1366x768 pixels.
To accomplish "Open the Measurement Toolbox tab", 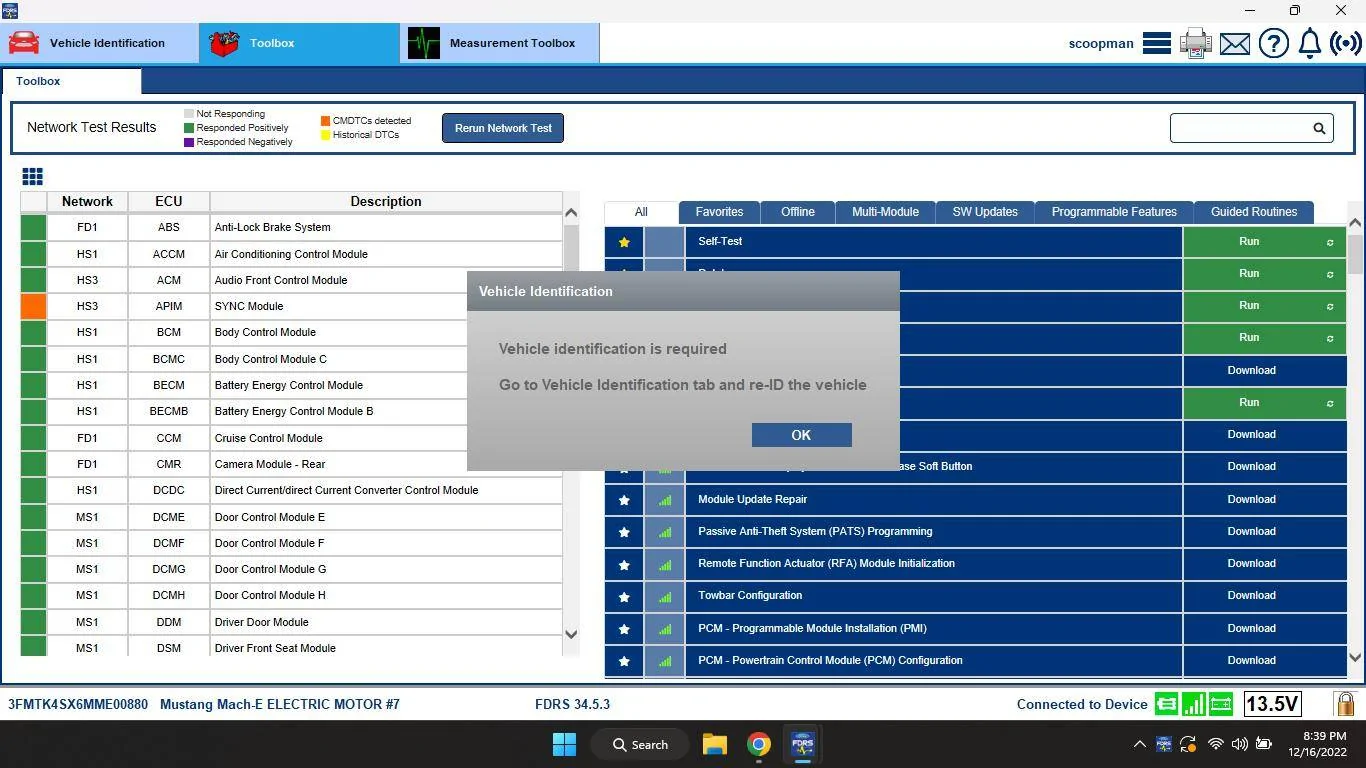I will (500, 43).
